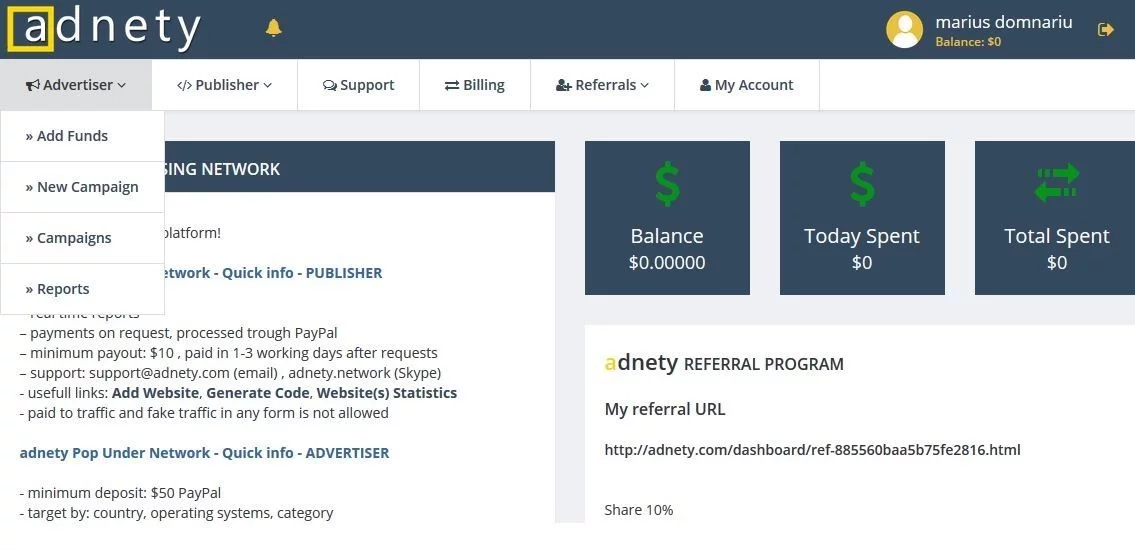Image resolution: width=1135 pixels, height=551 pixels.
Task: Click the adnety logo
Action: coord(104,29)
